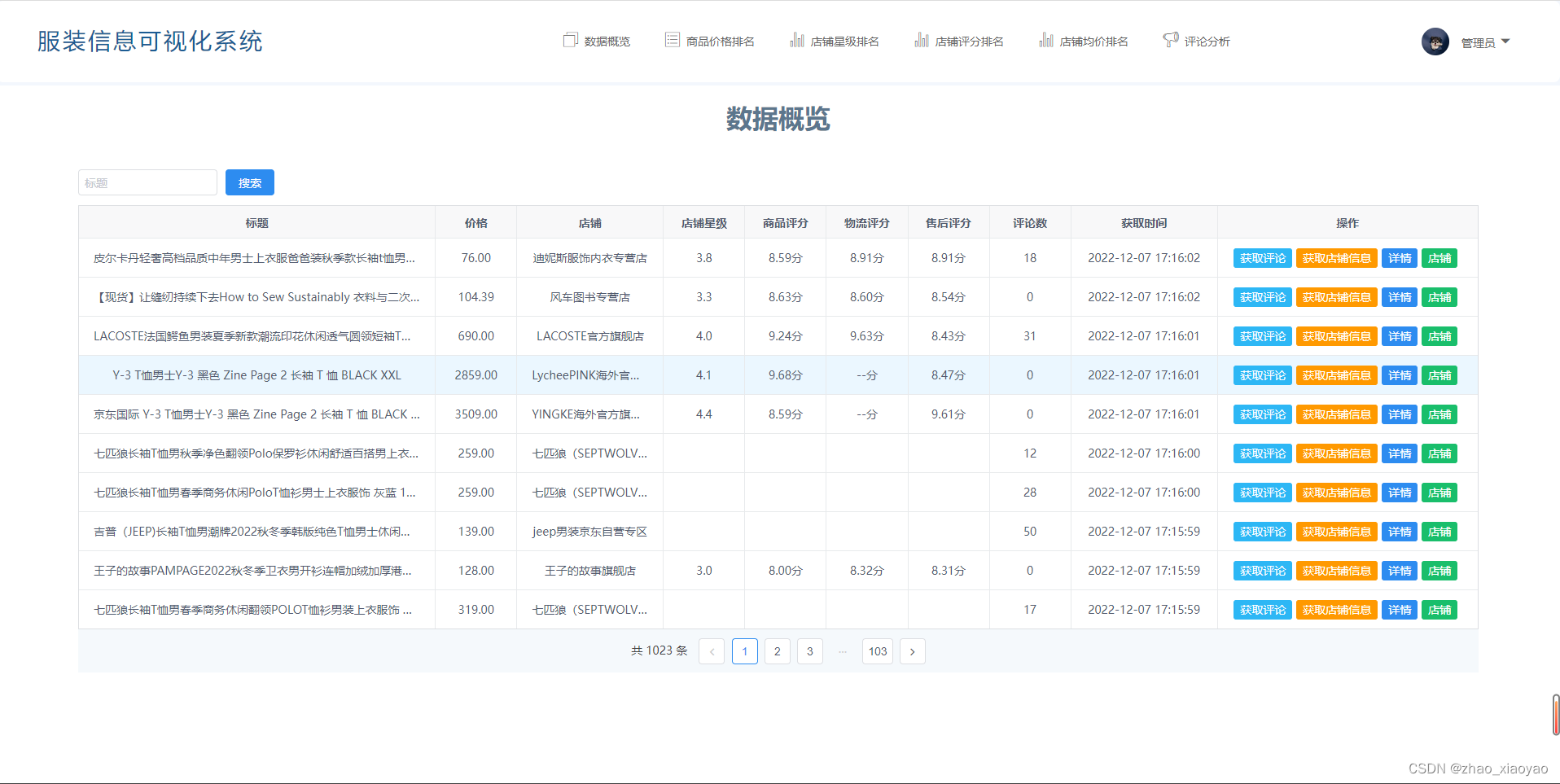Click the page vertical scrollbar thumb
Screen dimensions: 1560x784
tap(1556, 715)
